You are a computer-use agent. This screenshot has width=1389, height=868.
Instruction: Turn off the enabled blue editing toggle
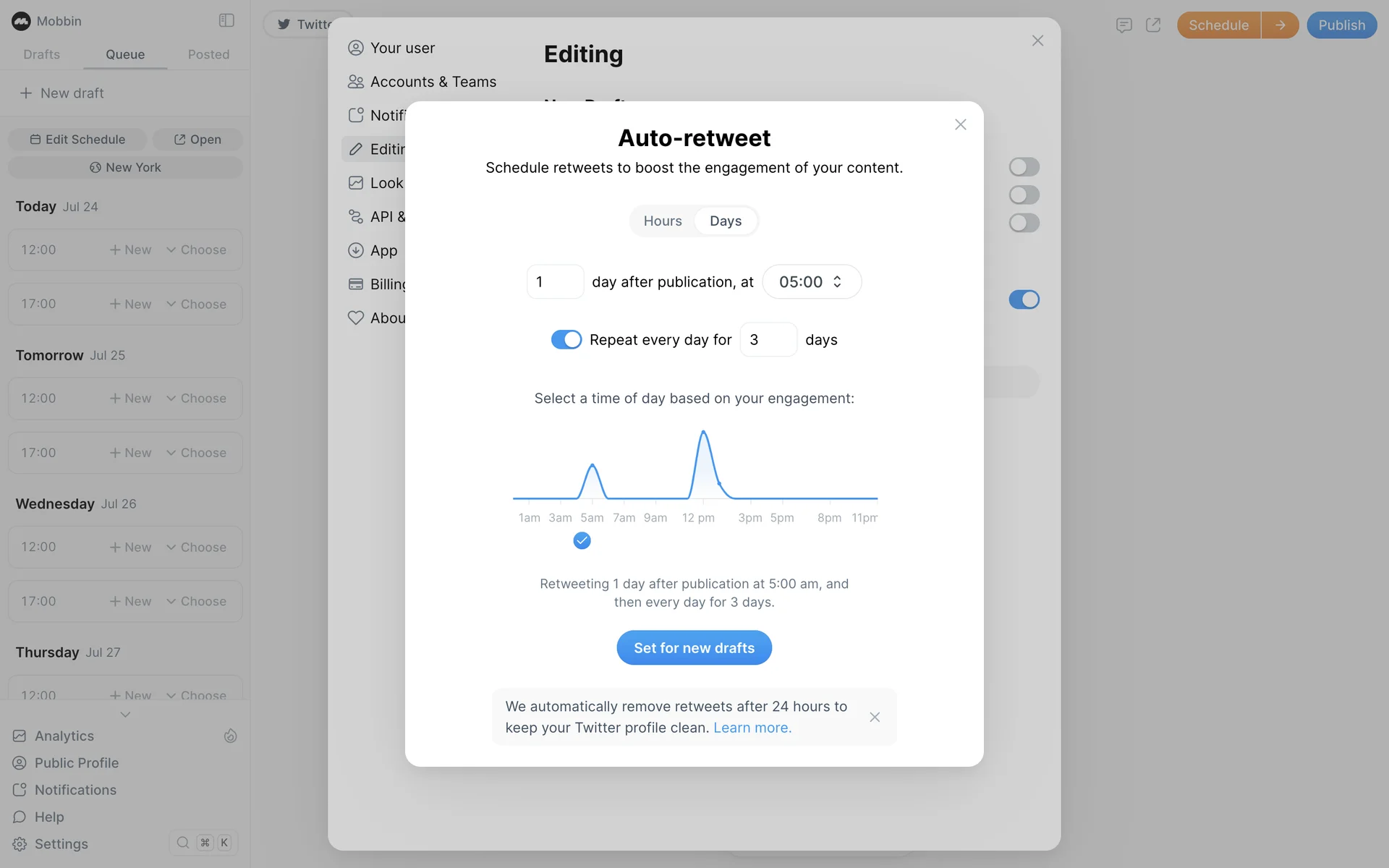[1024, 299]
